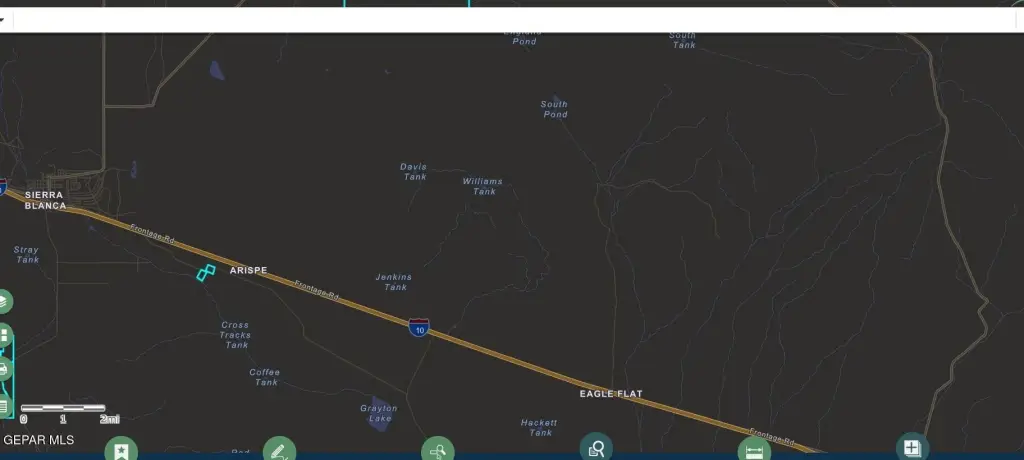Open the widget right of the pencil

(437, 450)
